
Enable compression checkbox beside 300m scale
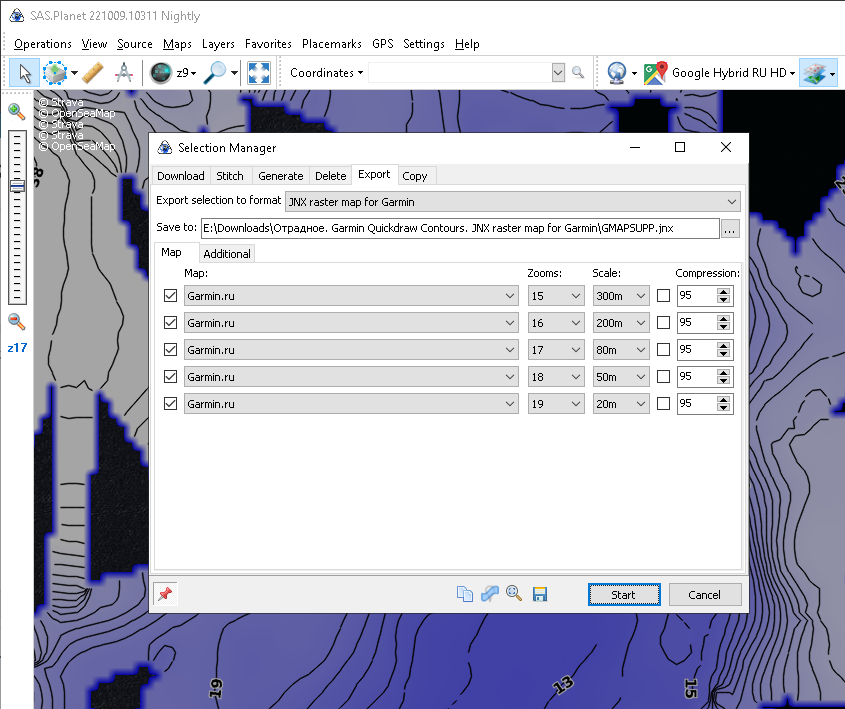(x=663, y=295)
